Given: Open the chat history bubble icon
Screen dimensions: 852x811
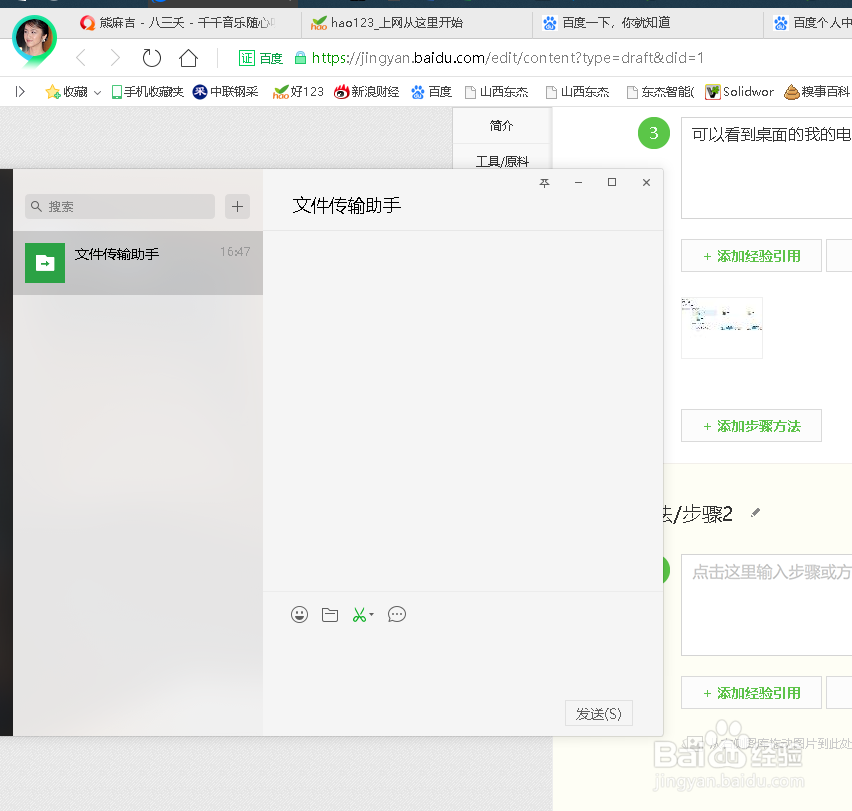Looking at the screenshot, I should [397, 614].
